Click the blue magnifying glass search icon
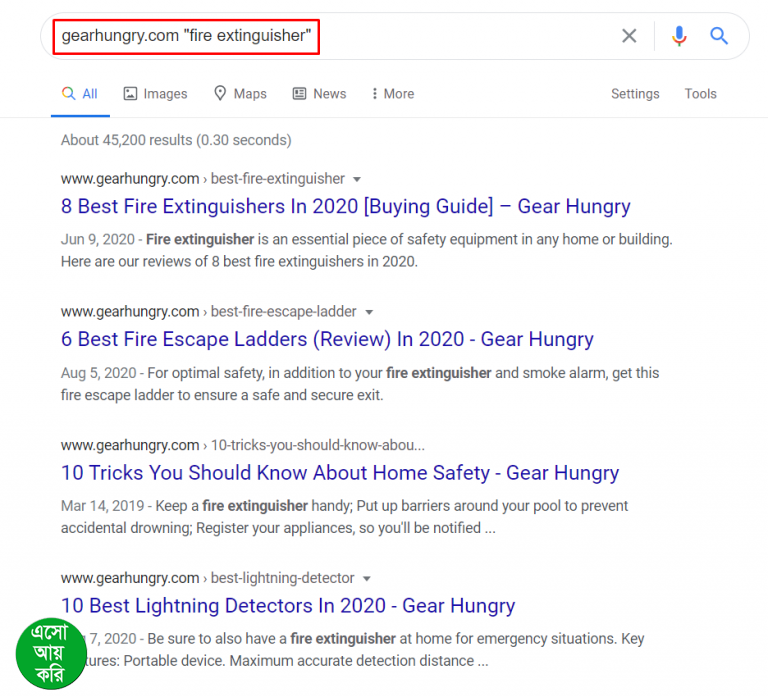This screenshot has height=697, width=768. (719, 36)
